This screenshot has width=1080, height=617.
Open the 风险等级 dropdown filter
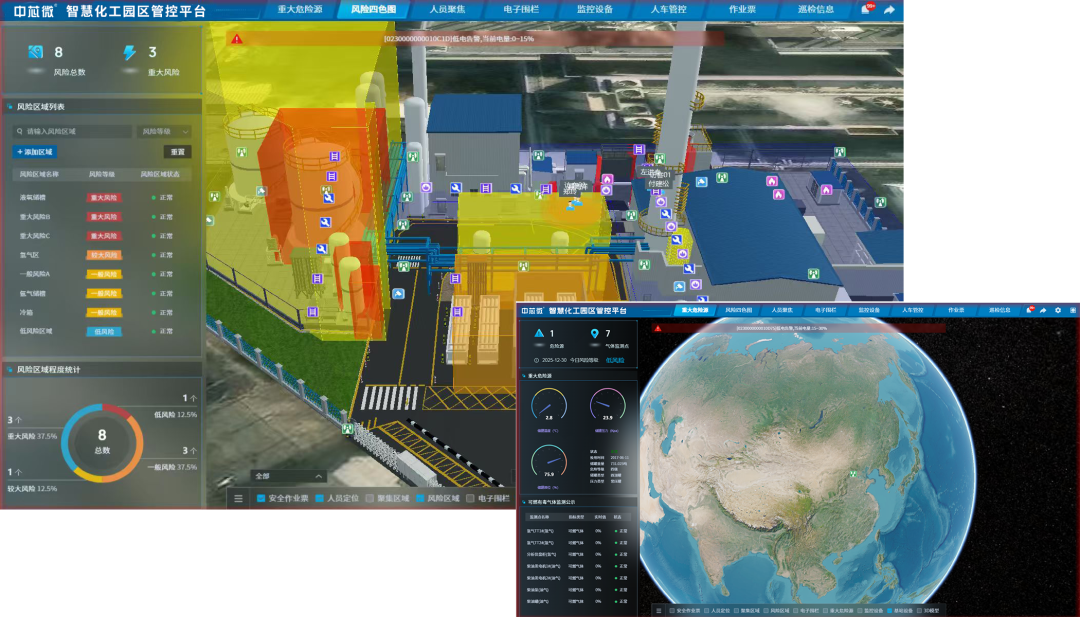pos(164,131)
